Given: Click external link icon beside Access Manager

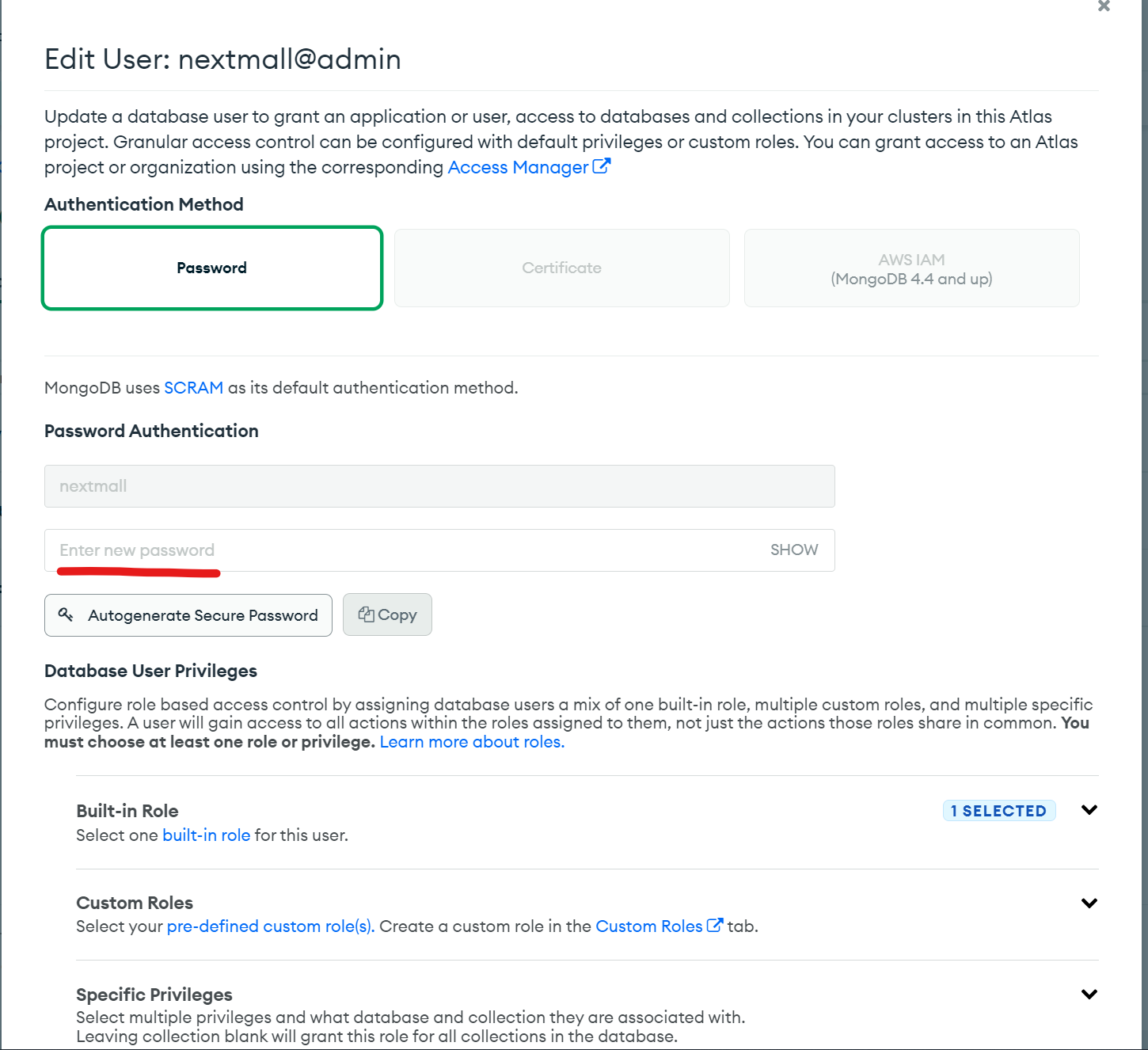Looking at the screenshot, I should pyautogui.click(x=602, y=166).
